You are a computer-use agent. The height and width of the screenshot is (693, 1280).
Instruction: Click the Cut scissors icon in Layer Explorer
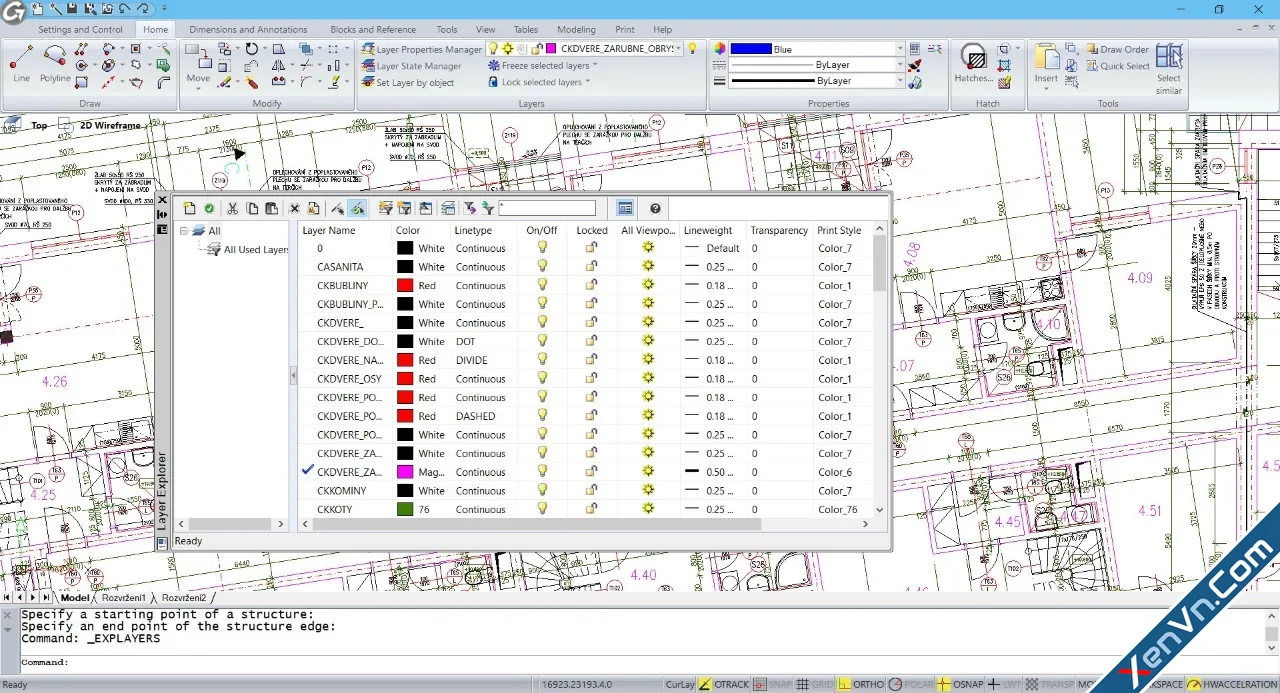(233, 208)
